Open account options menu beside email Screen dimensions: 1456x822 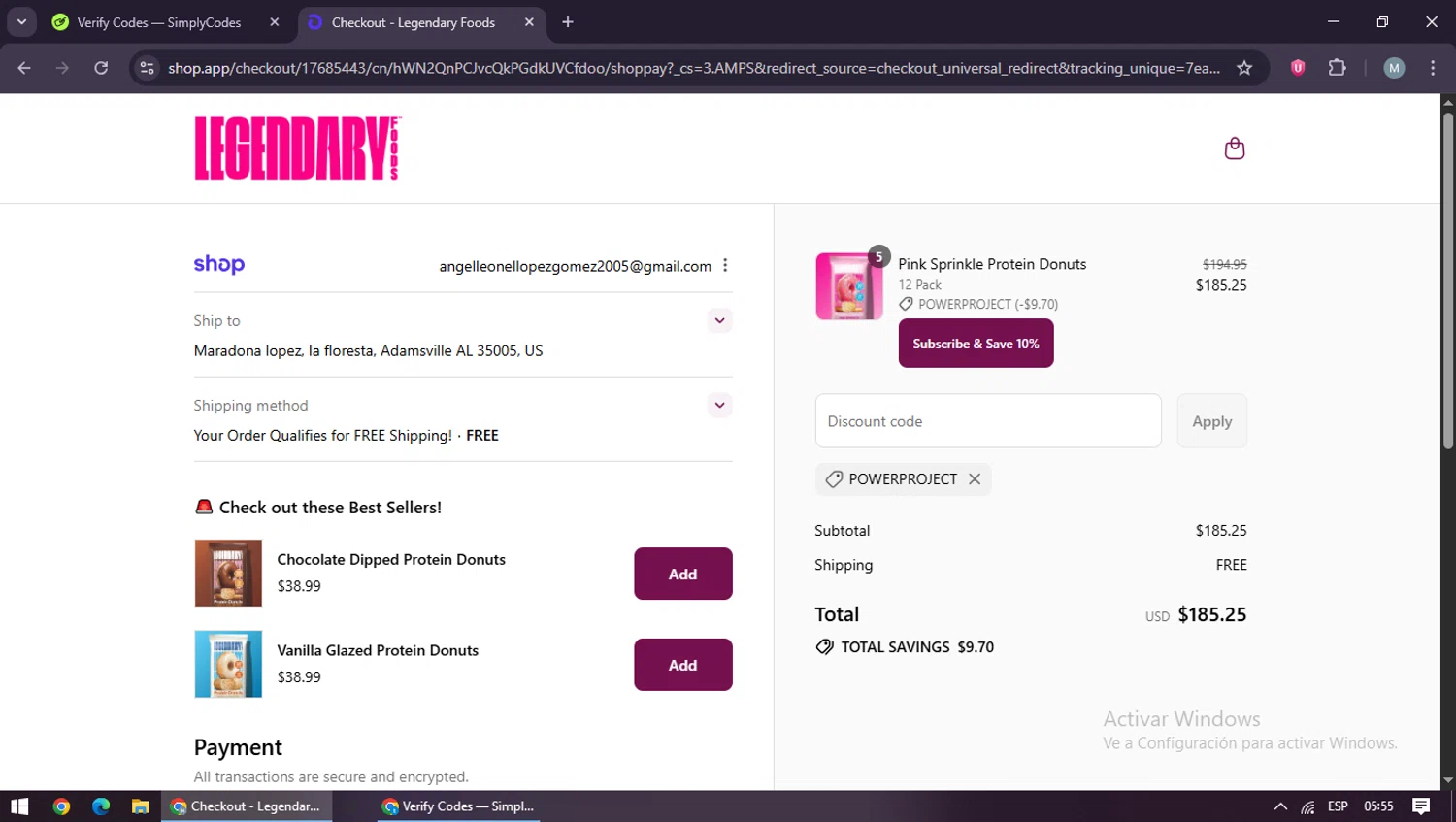coord(725,265)
